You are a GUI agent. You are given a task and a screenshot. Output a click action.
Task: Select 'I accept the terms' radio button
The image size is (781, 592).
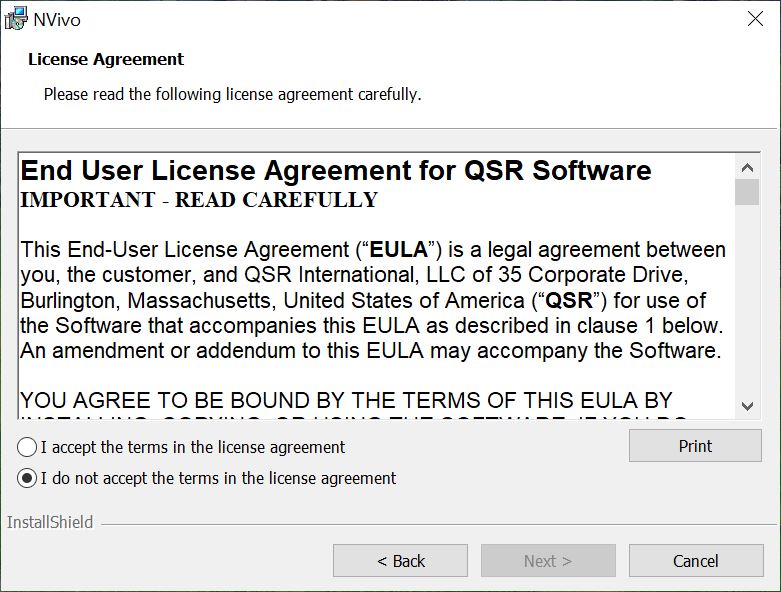pyautogui.click(x=27, y=447)
